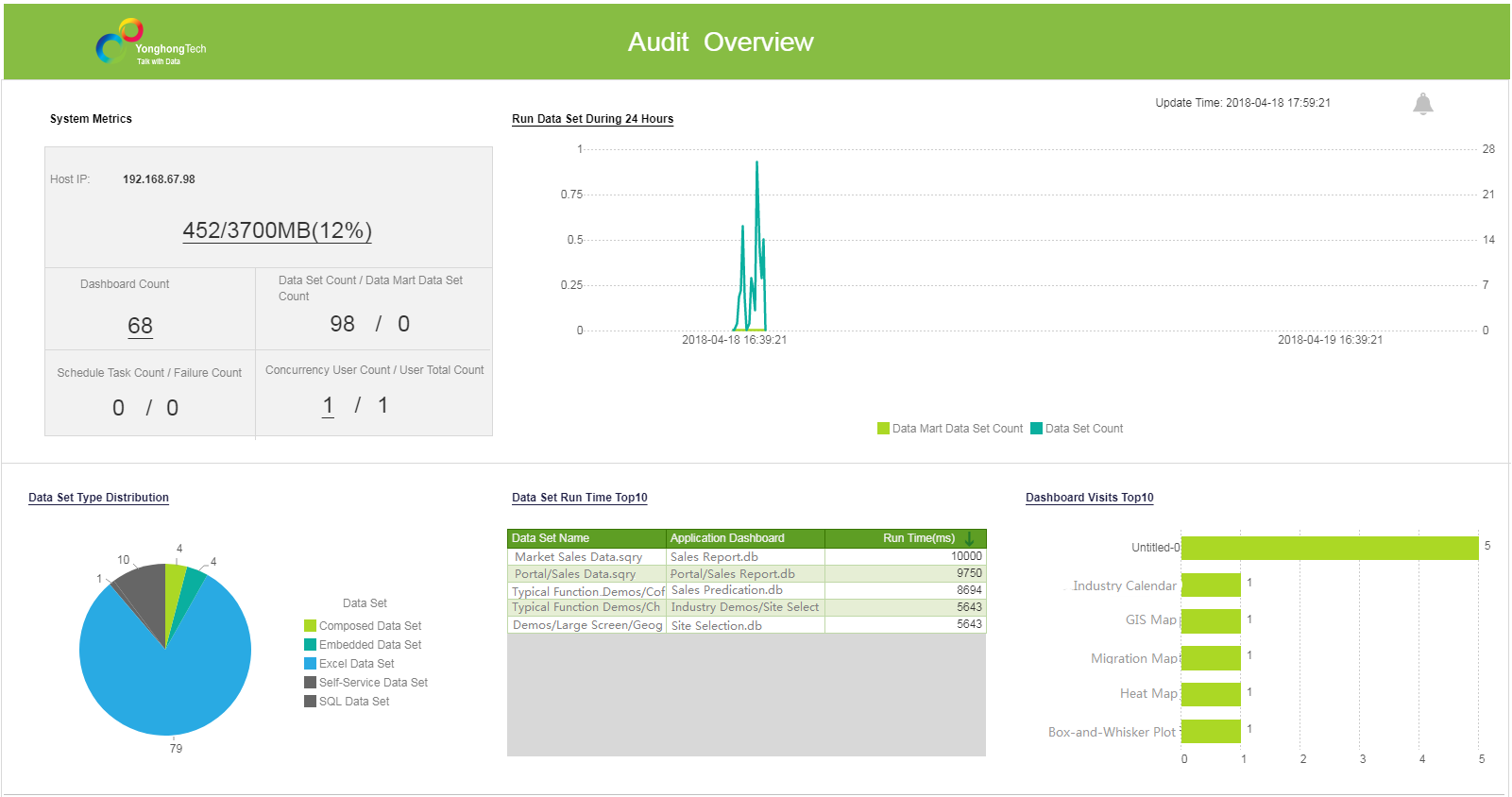
Task: Open the Run Data Set During 24 Hours link
Action: tap(592, 119)
